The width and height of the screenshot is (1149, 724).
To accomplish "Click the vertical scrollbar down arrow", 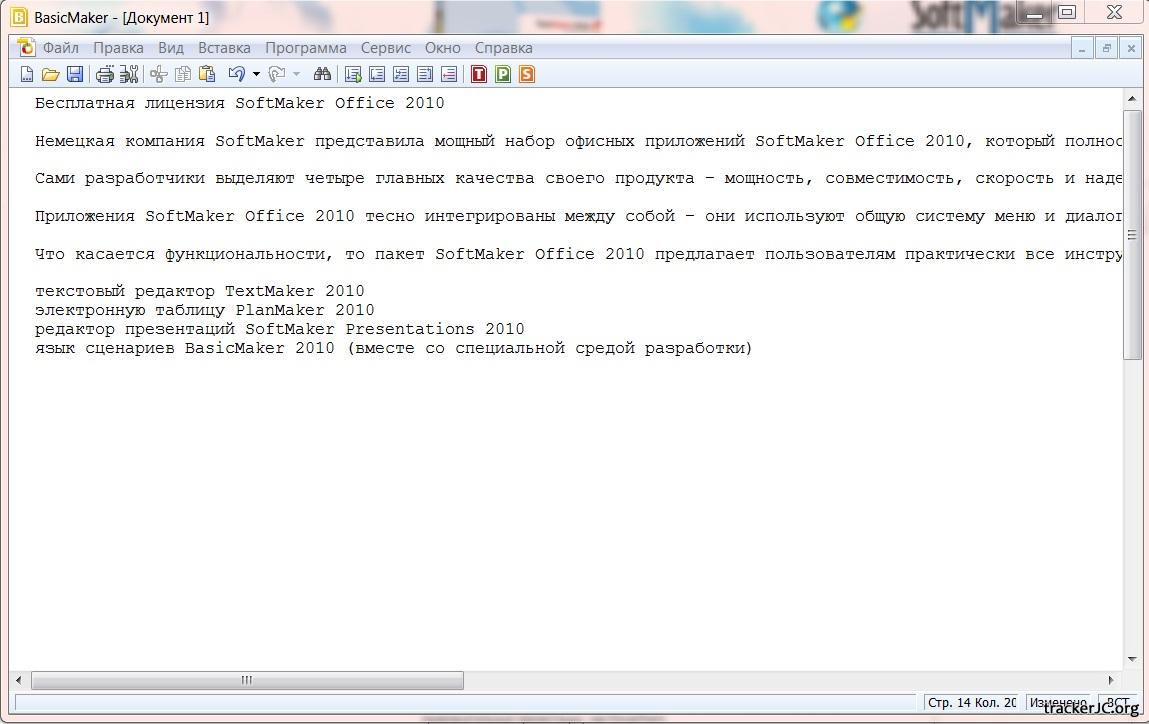I will (1132, 659).
